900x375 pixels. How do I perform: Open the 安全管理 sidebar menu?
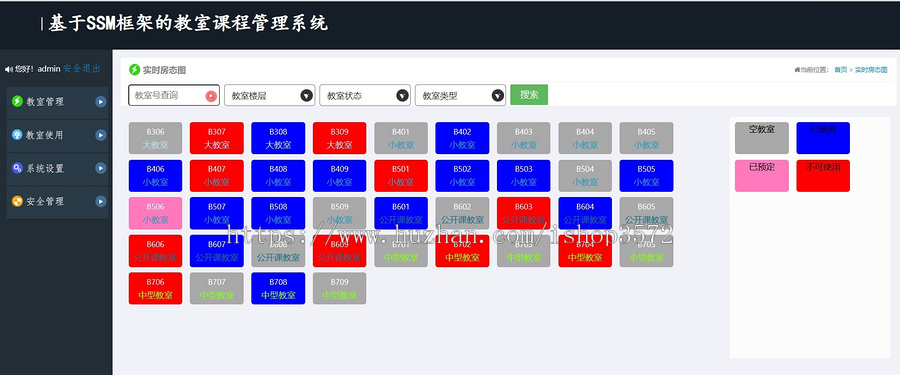pos(57,202)
